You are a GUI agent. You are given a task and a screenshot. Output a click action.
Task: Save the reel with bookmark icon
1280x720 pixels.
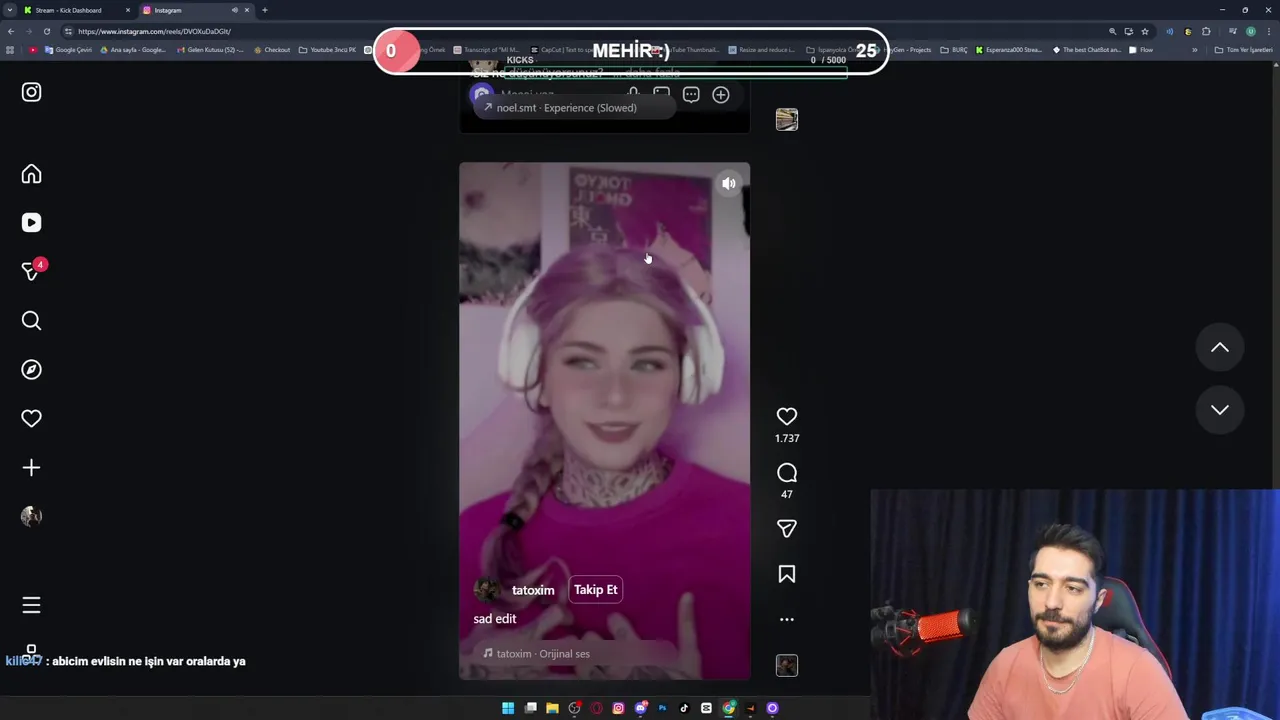(x=787, y=574)
